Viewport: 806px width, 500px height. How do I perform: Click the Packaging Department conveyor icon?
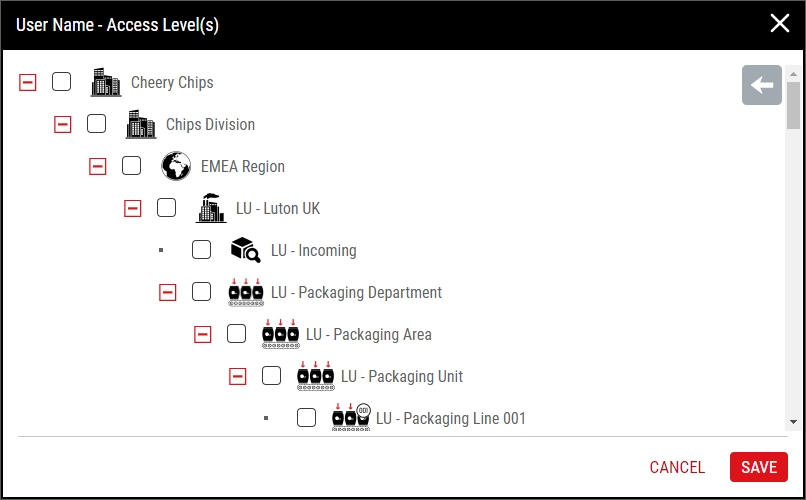[246, 292]
